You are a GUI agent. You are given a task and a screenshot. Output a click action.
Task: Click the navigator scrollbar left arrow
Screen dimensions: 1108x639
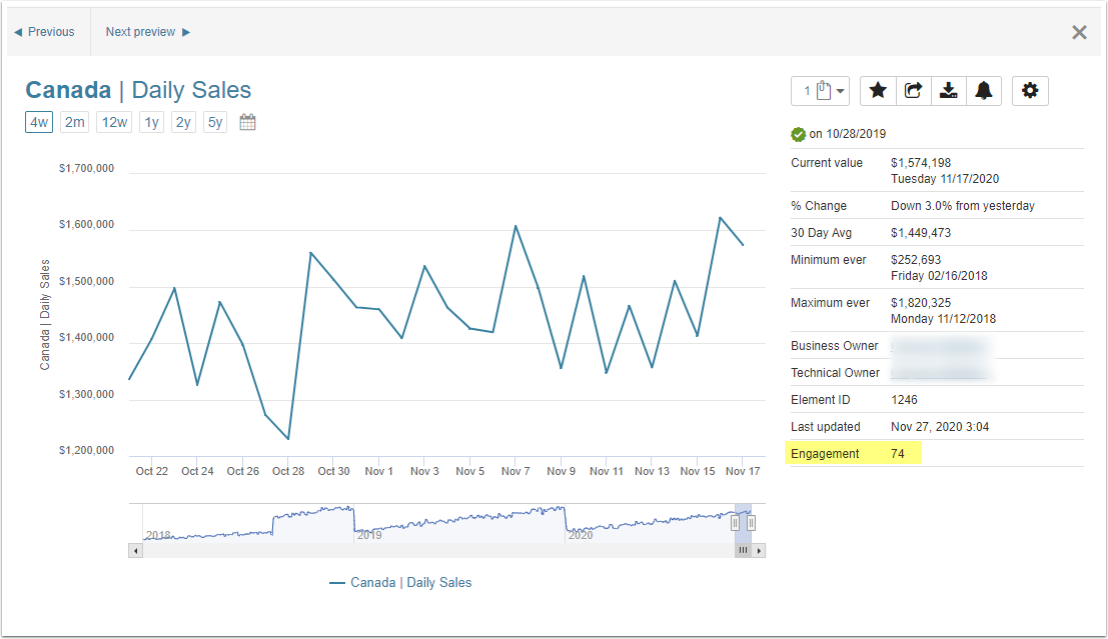(x=134, y=550)
